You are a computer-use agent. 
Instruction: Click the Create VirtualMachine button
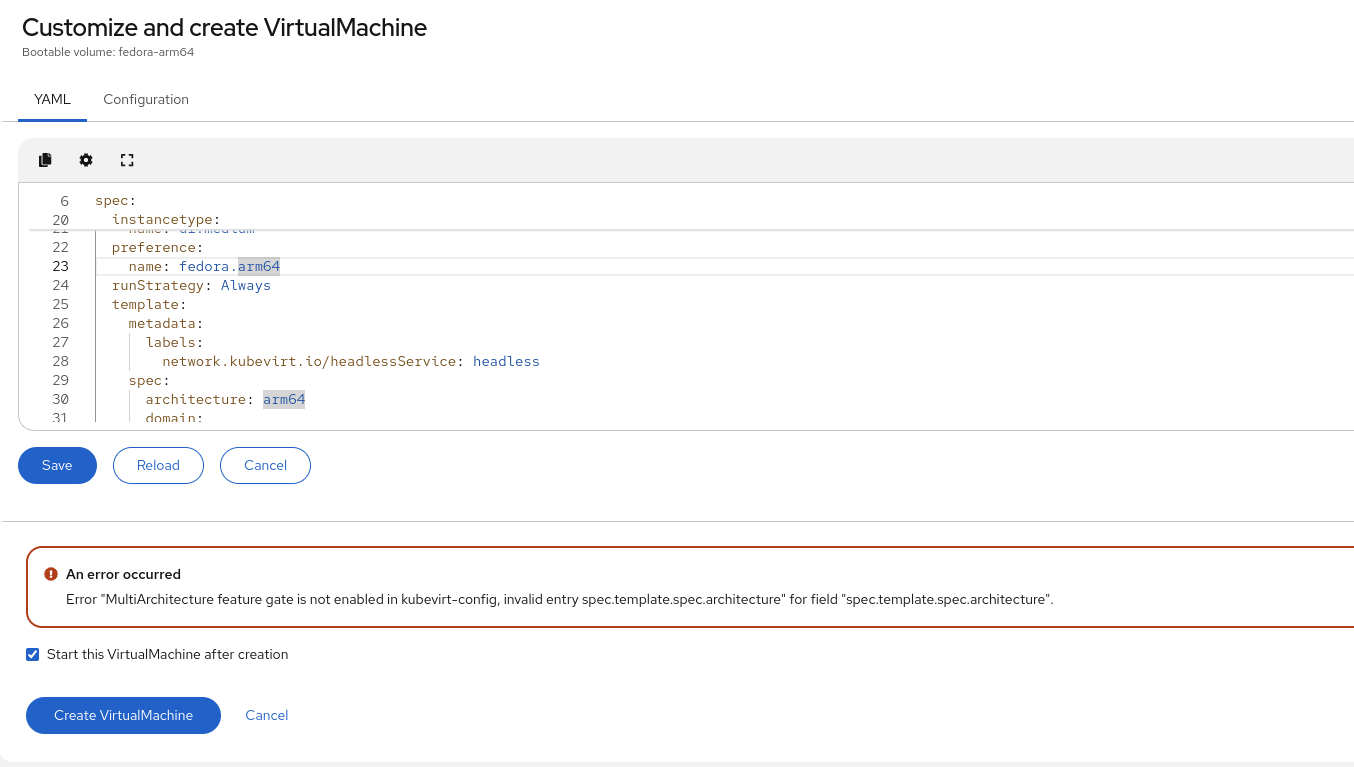pyautogui.click(x=123, y=715)
